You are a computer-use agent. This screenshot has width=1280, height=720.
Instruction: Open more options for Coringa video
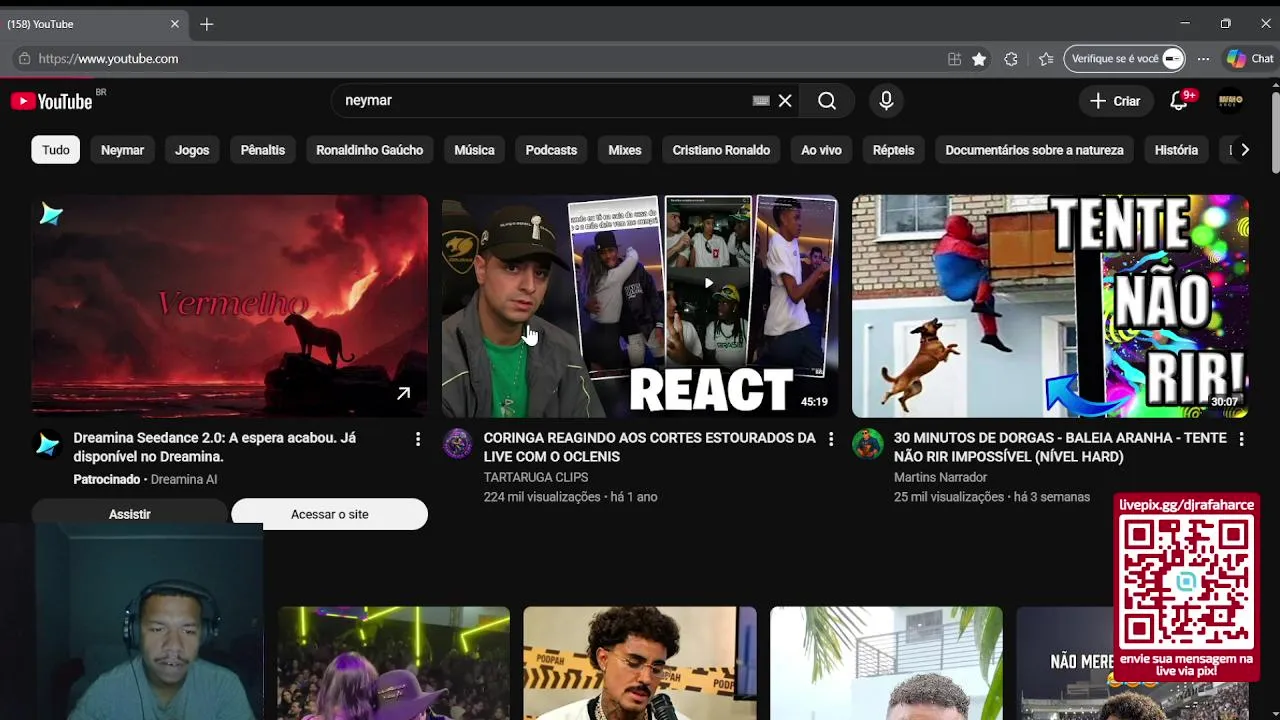click(830, 439)
